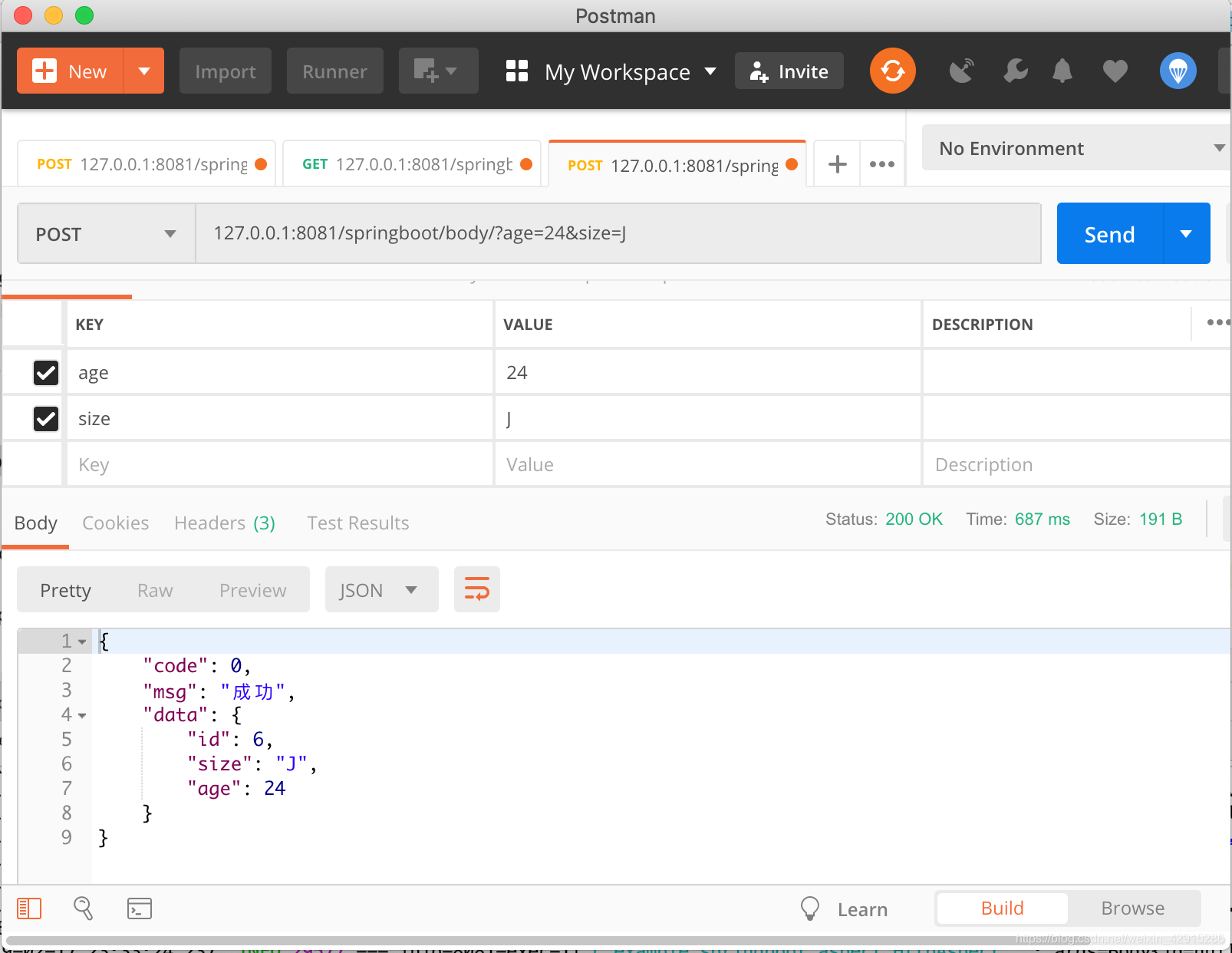Click the orange sync icon
Viewport: 1232px width, 953px height.
coord(892,71)
